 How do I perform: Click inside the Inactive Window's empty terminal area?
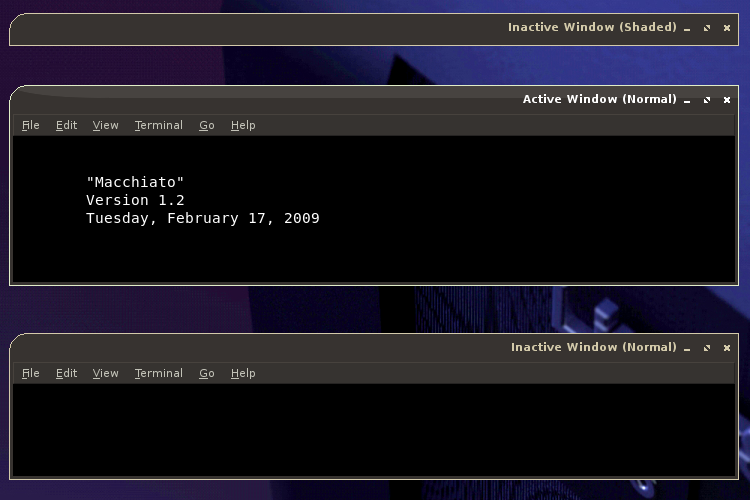coord(374,430)
